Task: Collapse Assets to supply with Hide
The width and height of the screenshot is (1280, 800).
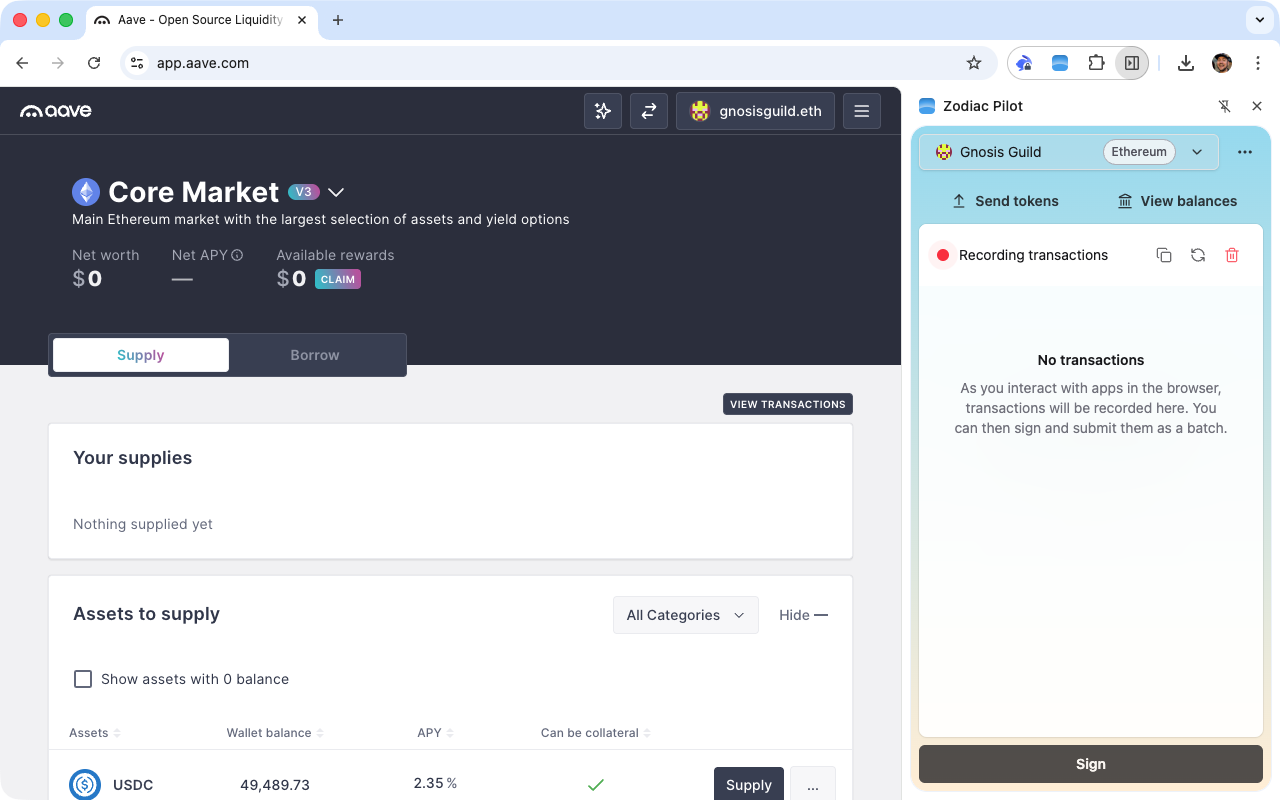Action: 804,615
